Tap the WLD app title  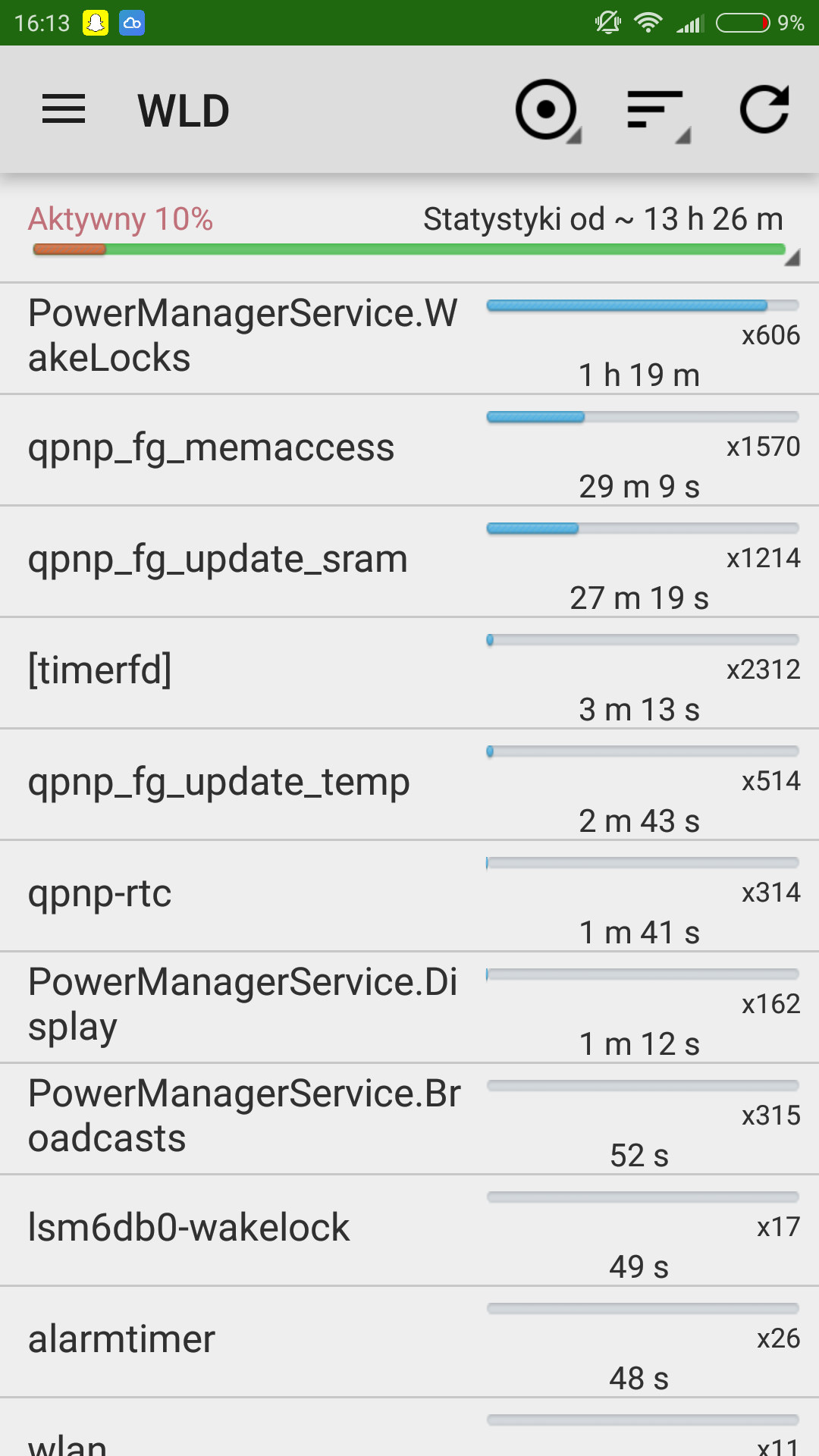tap(184, 111)
